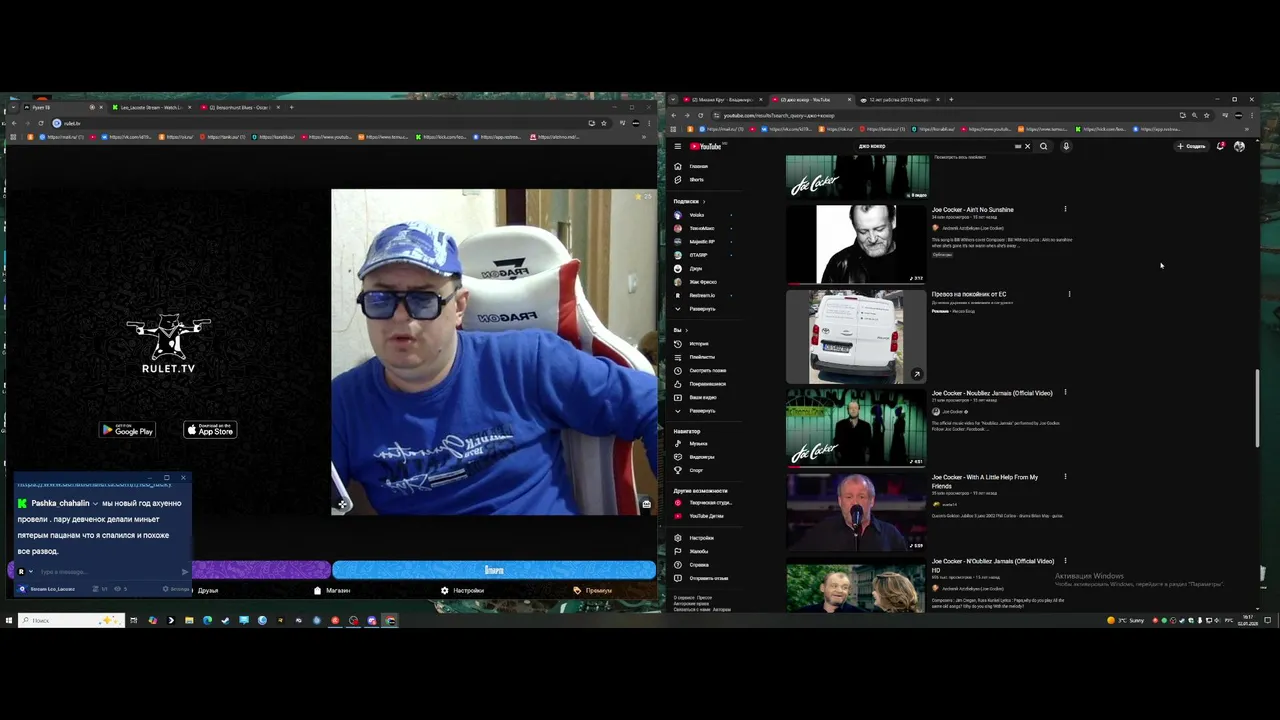Click the rulet.tv address bar

click(320, 123)
